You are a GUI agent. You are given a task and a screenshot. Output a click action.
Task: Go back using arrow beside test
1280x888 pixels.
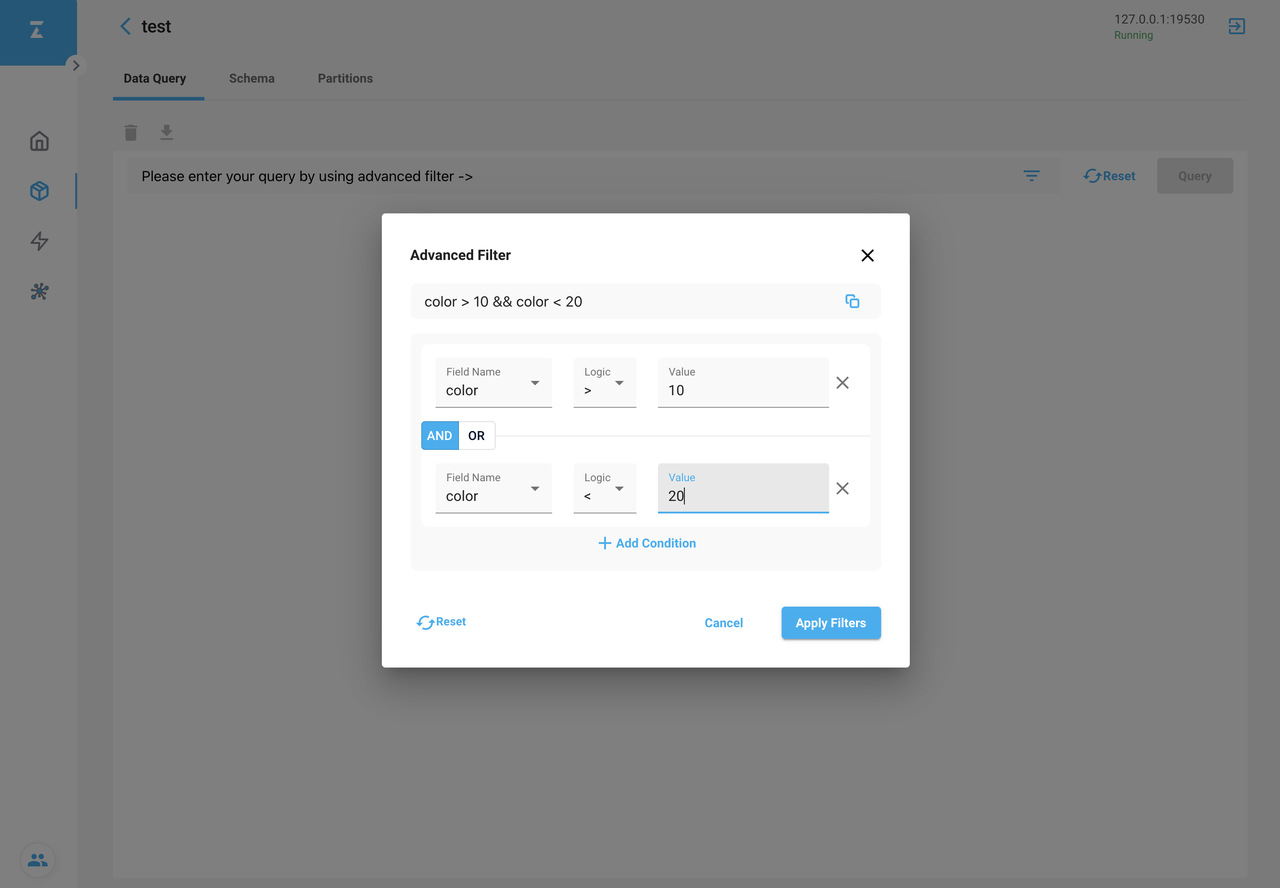[125, 27]
